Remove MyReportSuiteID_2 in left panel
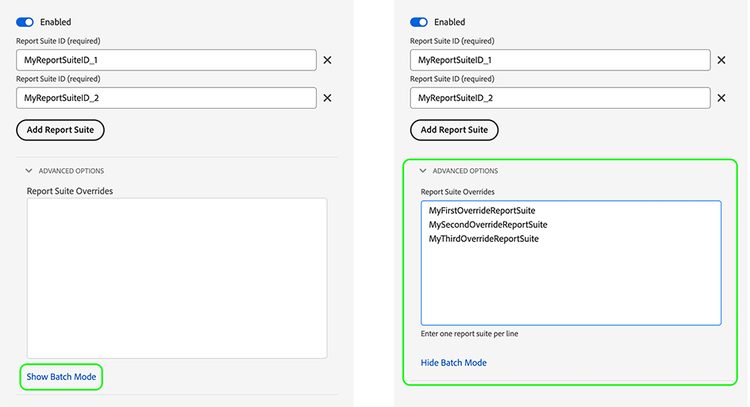The image size is (750, 407). tap(327, 98)
